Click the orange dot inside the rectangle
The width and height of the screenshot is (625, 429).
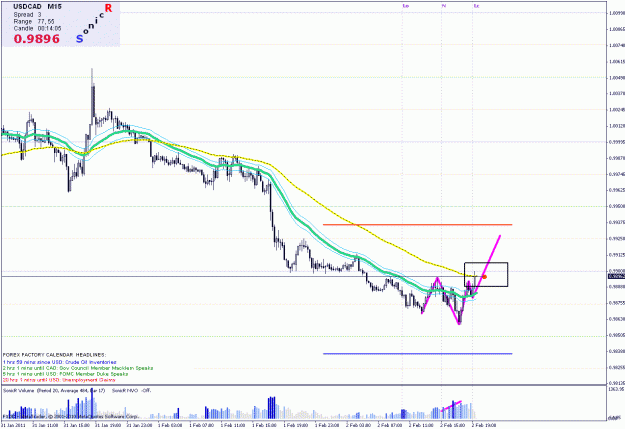[484, 277]
